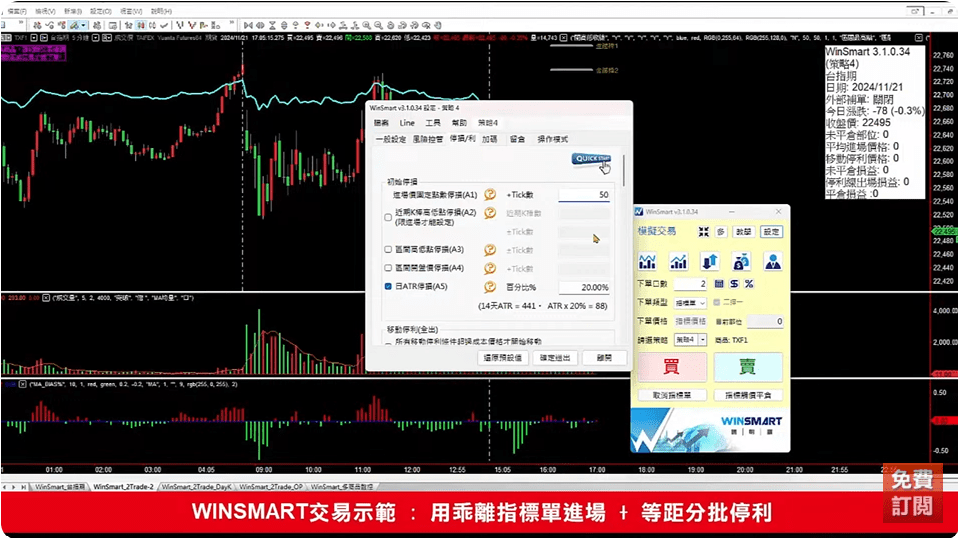Click the candlestick chart icon in WinSmart panel
The image size is (958, 538).
click(x=647, y=262)
